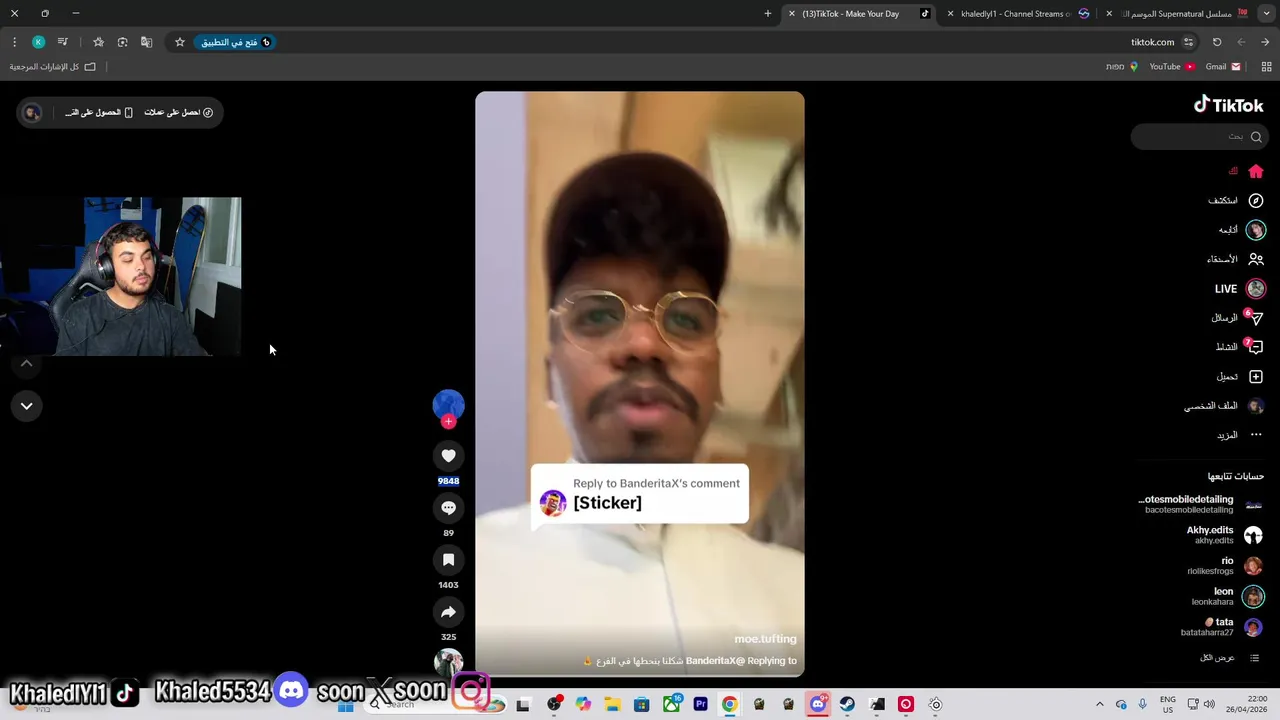
Task: Open Premiere Pro from the taskbar
Action: pyautogui.click(x=700, y=705)
